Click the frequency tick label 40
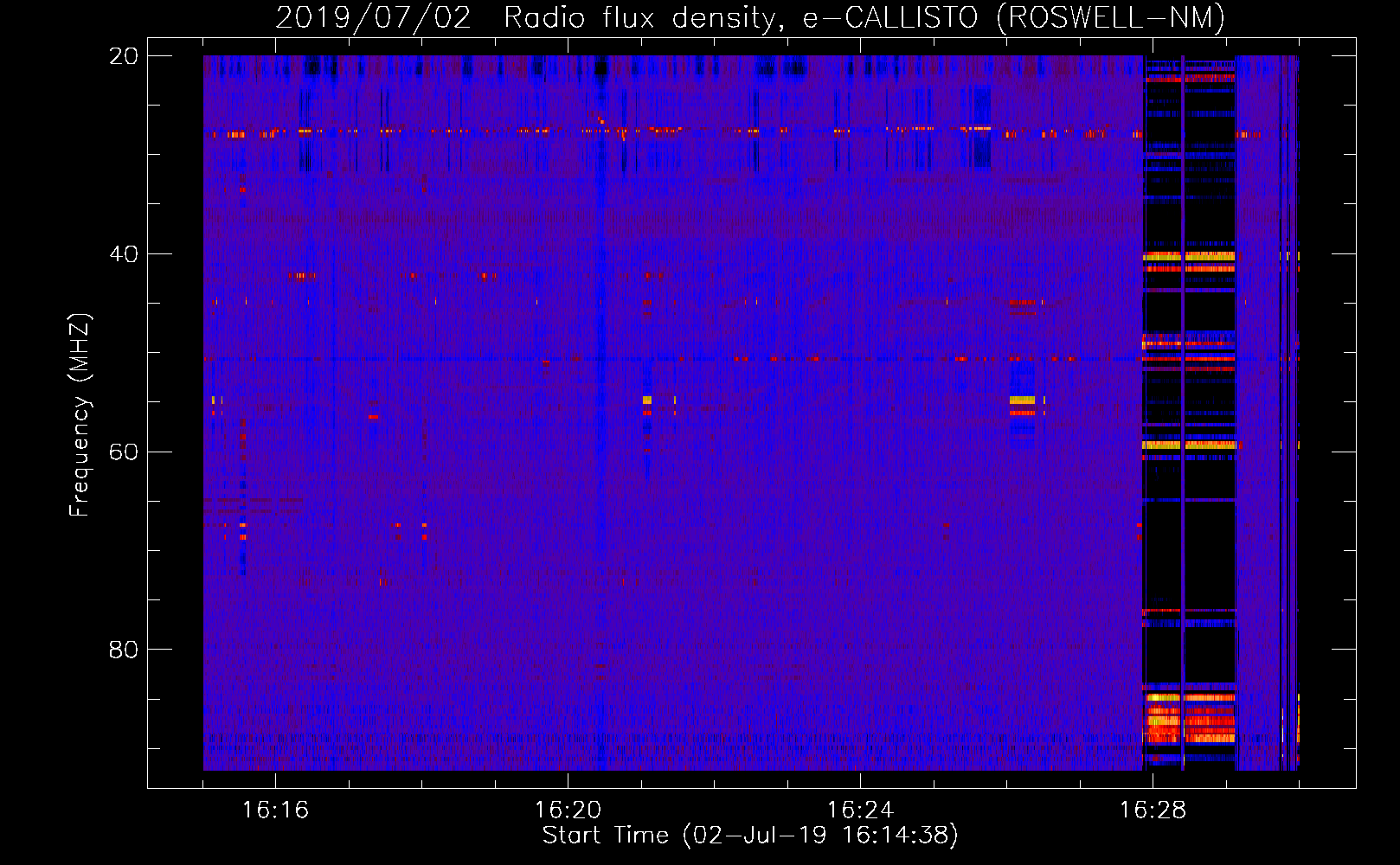This screenshot has height=865, width=1400. [x=124, y=254]
